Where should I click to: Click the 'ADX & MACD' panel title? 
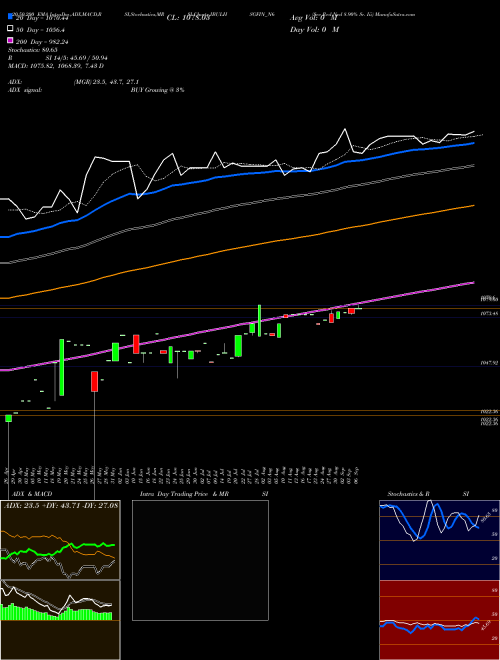click(x=32, y=494)
